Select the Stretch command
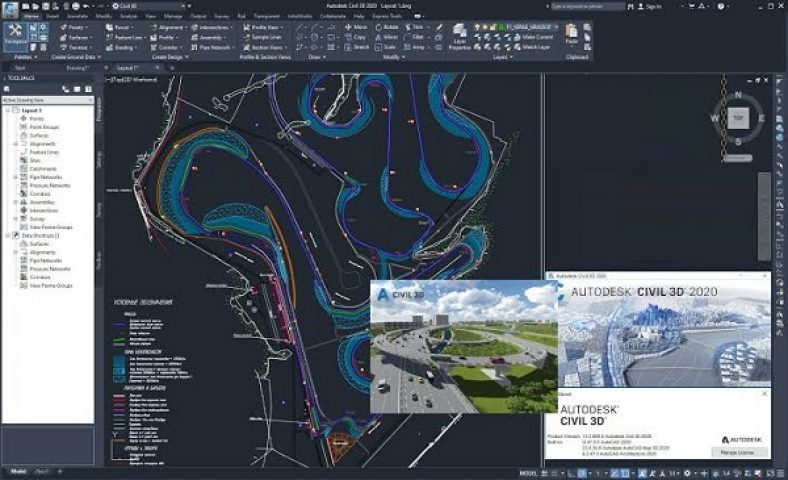 coord(357,47)
